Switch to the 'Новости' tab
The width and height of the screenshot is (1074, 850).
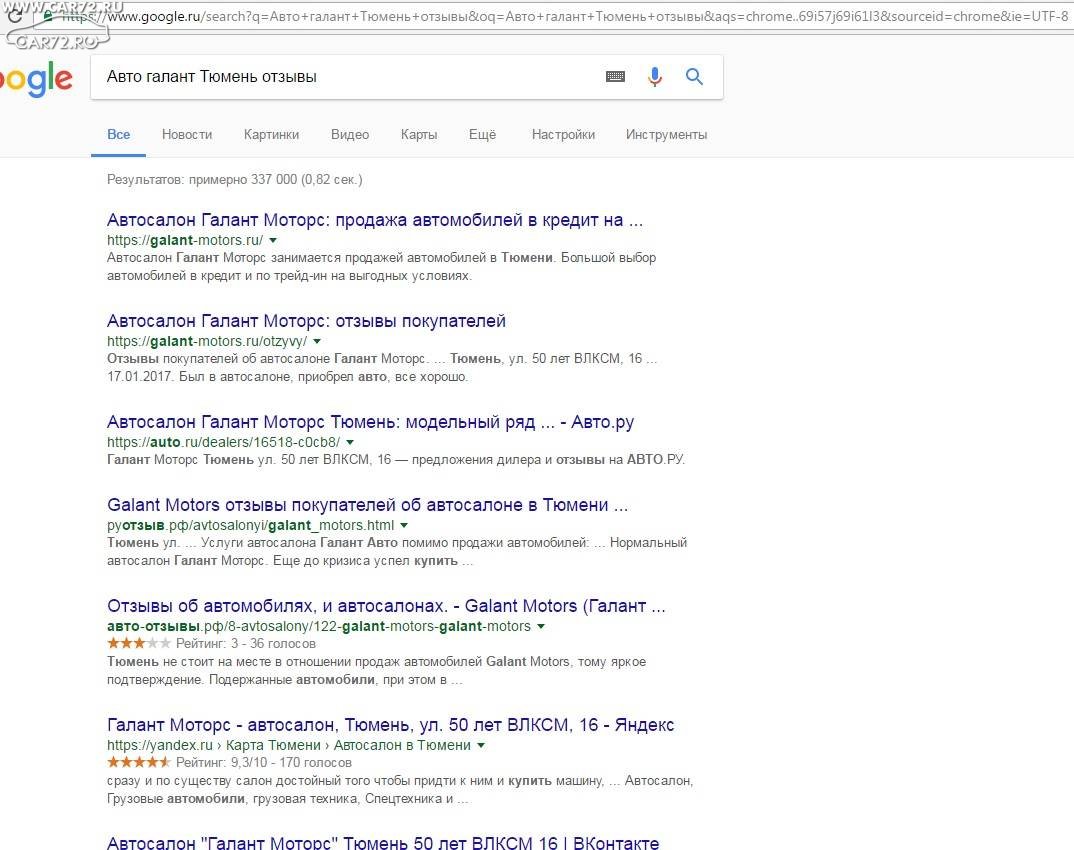pos(187,134)
